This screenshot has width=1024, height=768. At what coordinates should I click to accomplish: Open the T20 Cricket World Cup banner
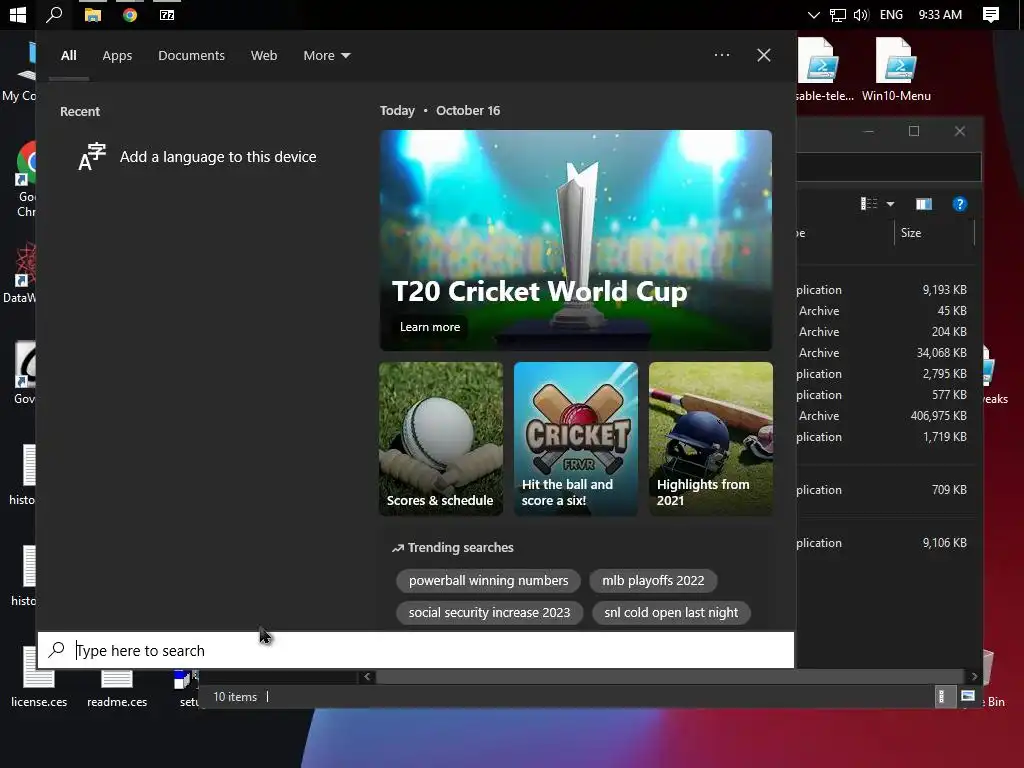click(575, 240)
